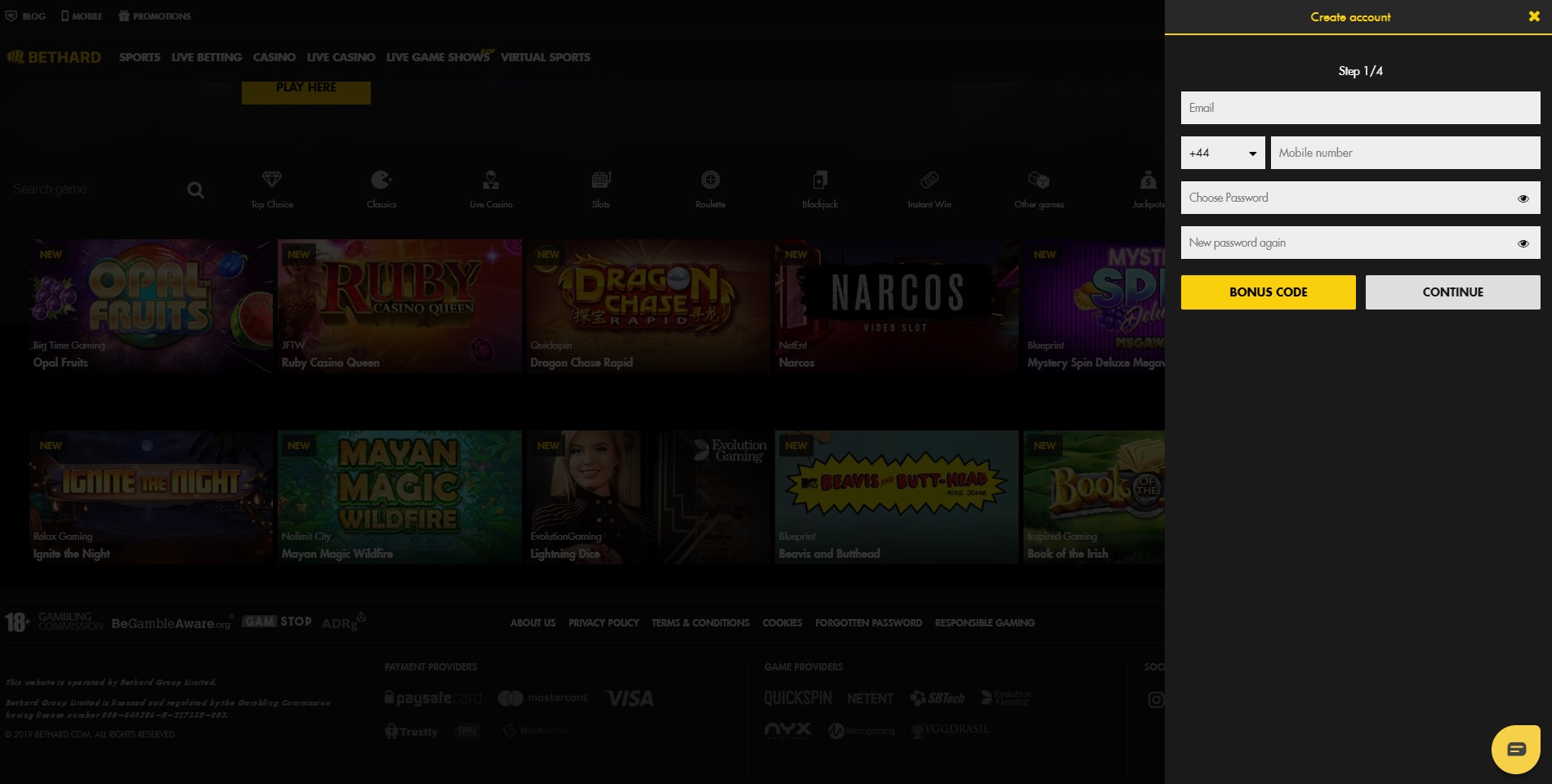The height and width of the screenshot is (784, 1552).
Task: Open the Ruby Casino Queen game
Action: (399, 306)
